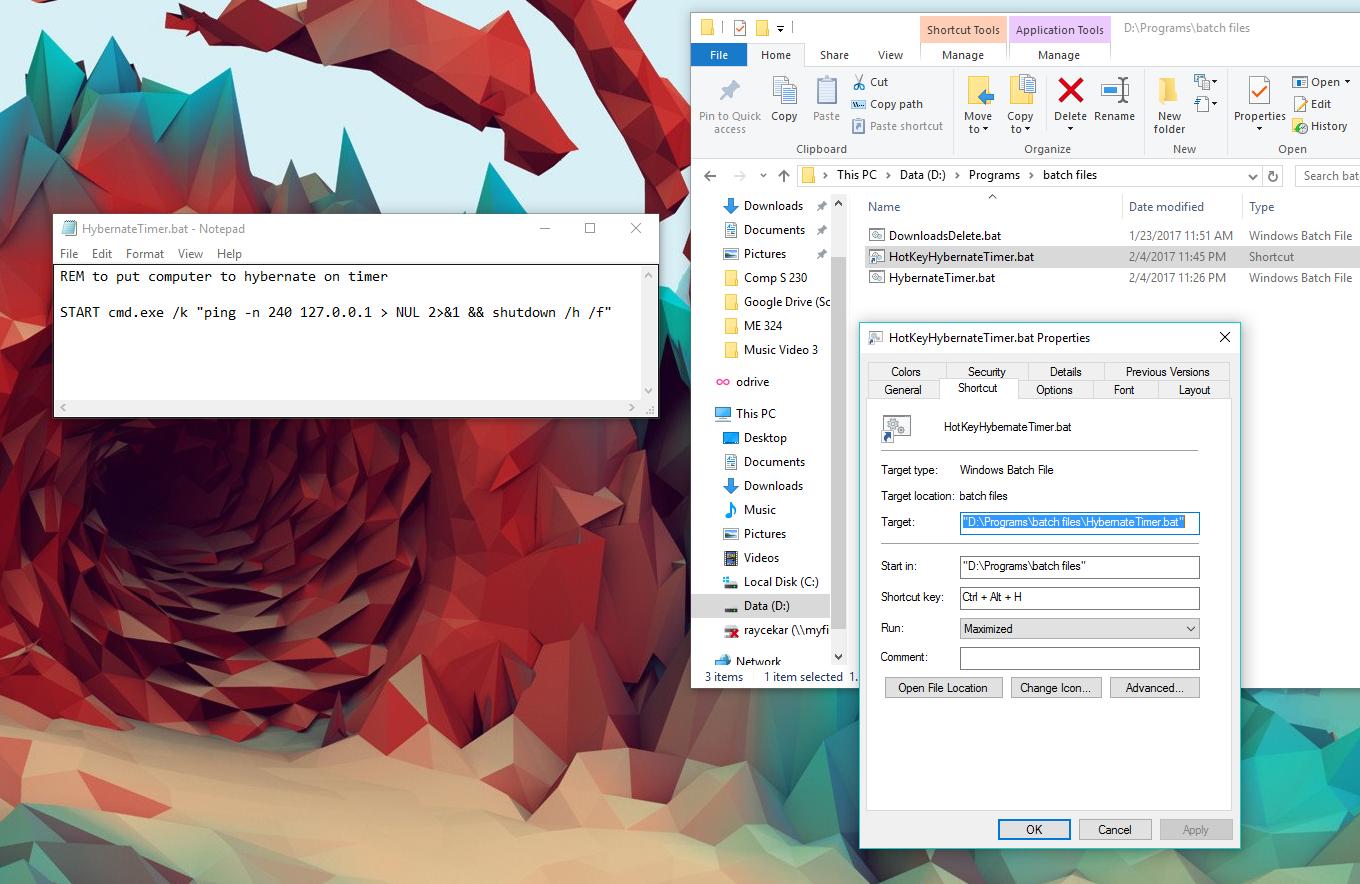Click the Up arrow navigation icon
This screenshot has width=1360, height=884.
(784, 176)
